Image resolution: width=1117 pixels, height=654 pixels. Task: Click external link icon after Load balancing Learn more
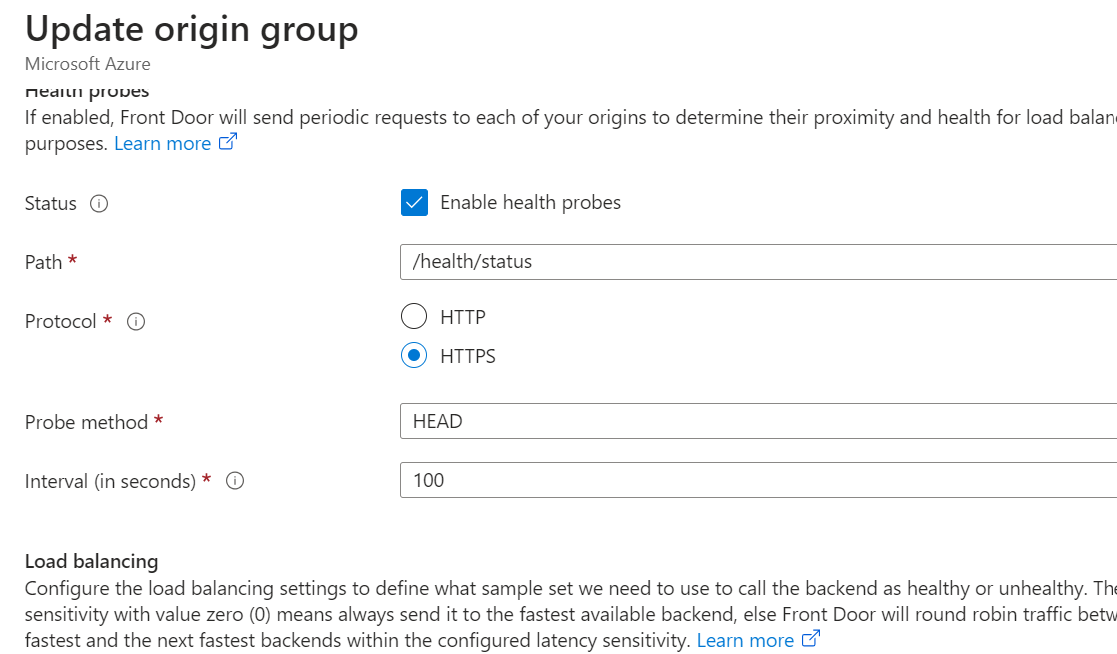[x=811, y=639]
